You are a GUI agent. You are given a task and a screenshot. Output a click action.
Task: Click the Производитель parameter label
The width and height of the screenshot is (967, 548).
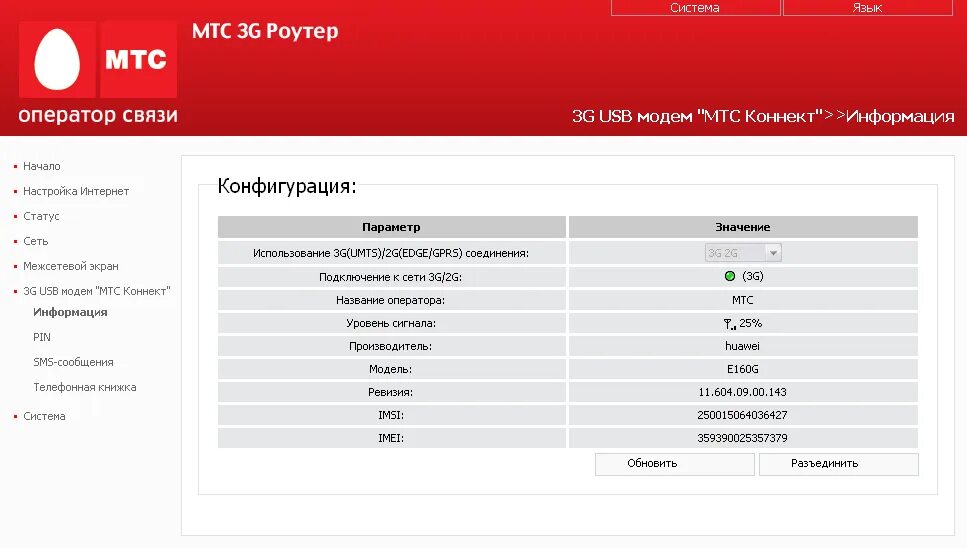pos(390,346)
